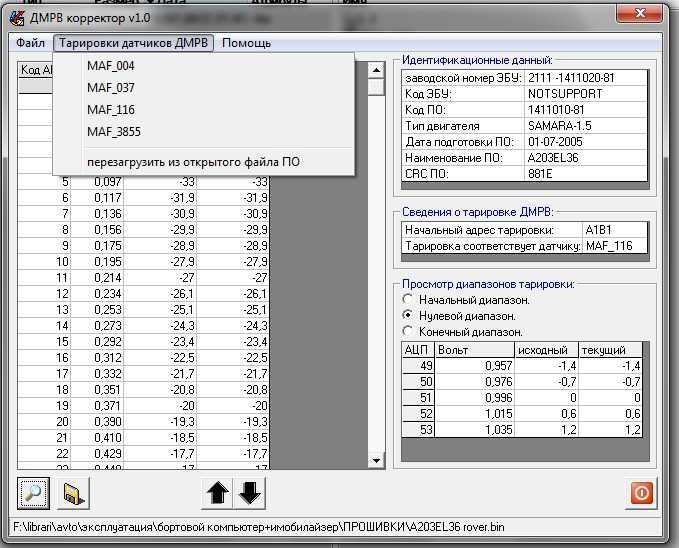Click the 0,957 volt cell
679x548 pixels.
click(475, 366)
